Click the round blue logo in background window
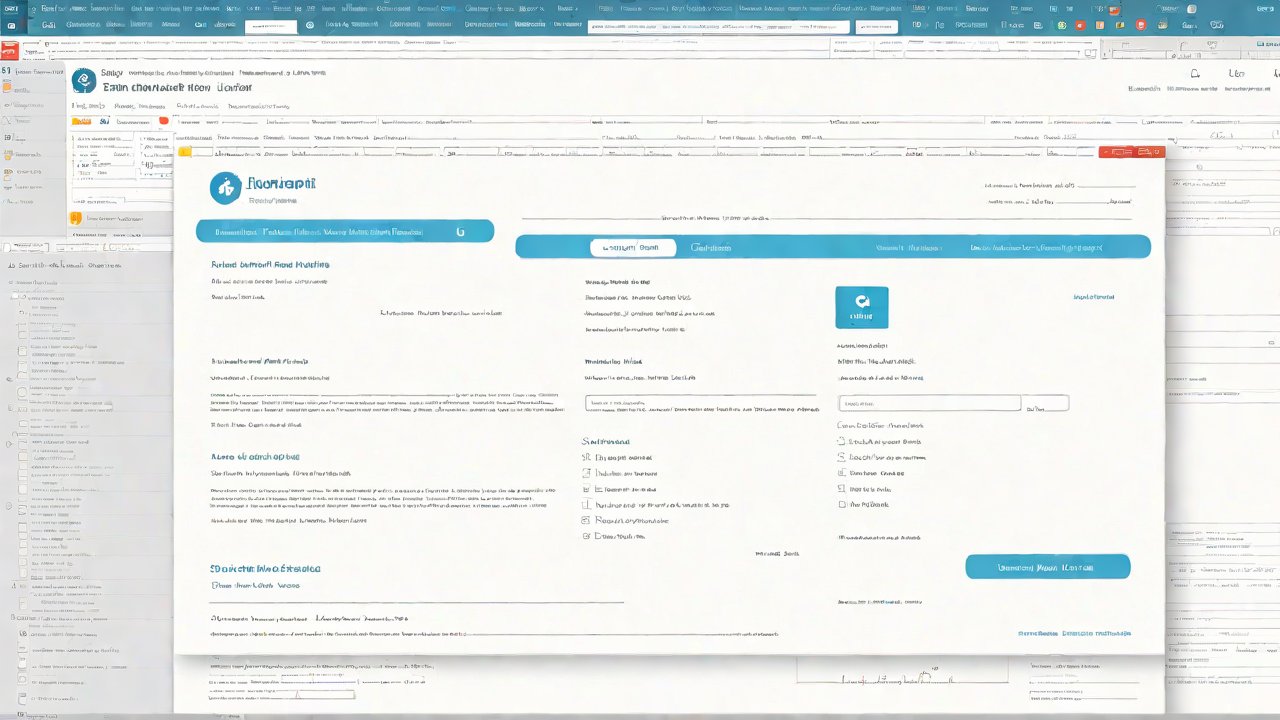Viewport: 1280px width, 720px height. click(x=85, y=81)
